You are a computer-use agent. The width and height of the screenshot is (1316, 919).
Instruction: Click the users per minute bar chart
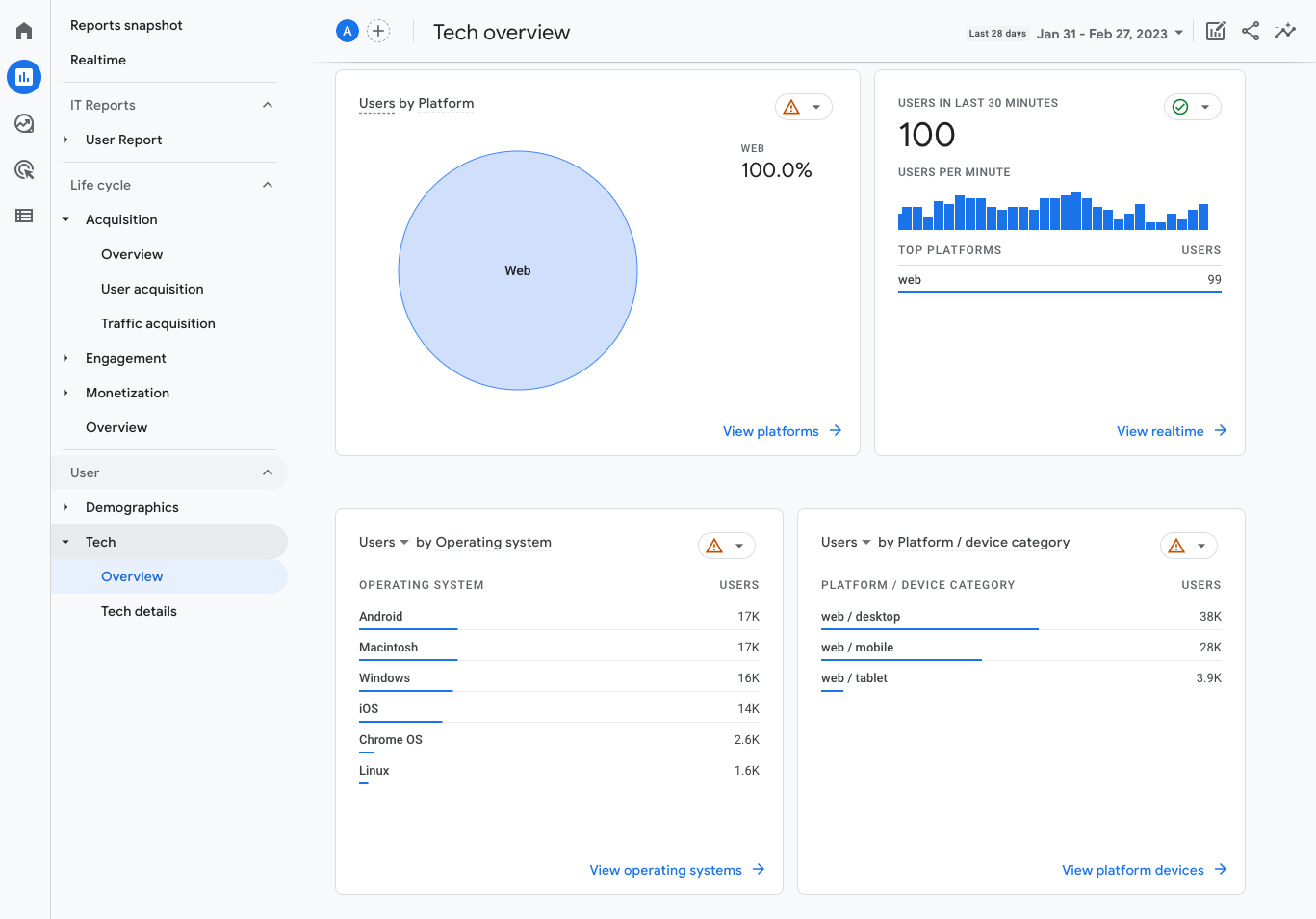1053,211
